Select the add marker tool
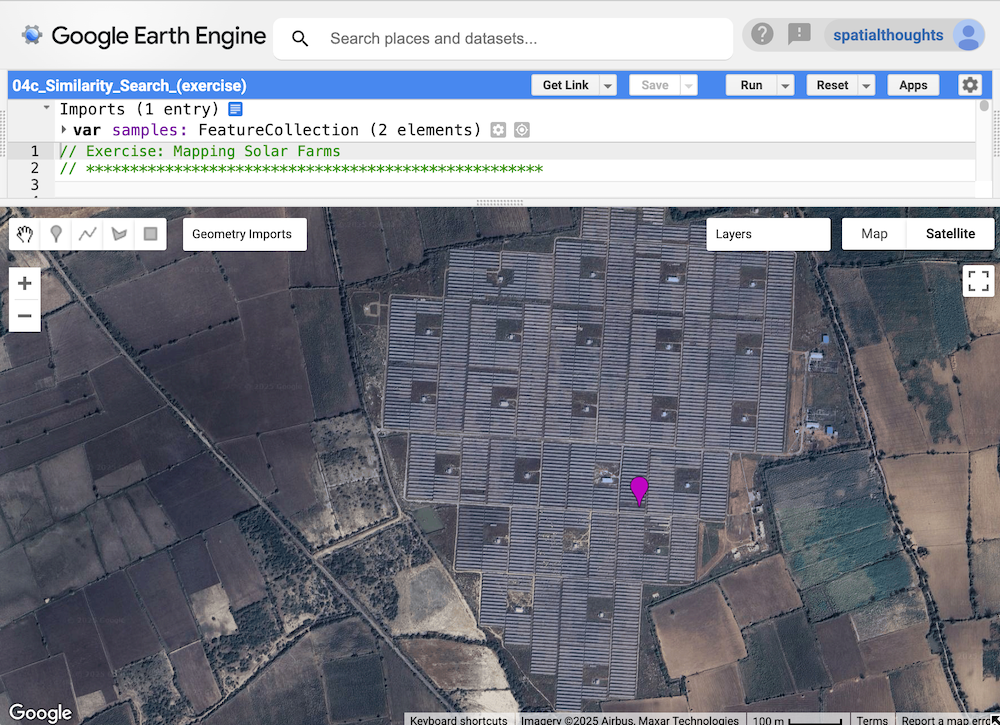The height and width of the screenshot is (725, 1000). 57,234
